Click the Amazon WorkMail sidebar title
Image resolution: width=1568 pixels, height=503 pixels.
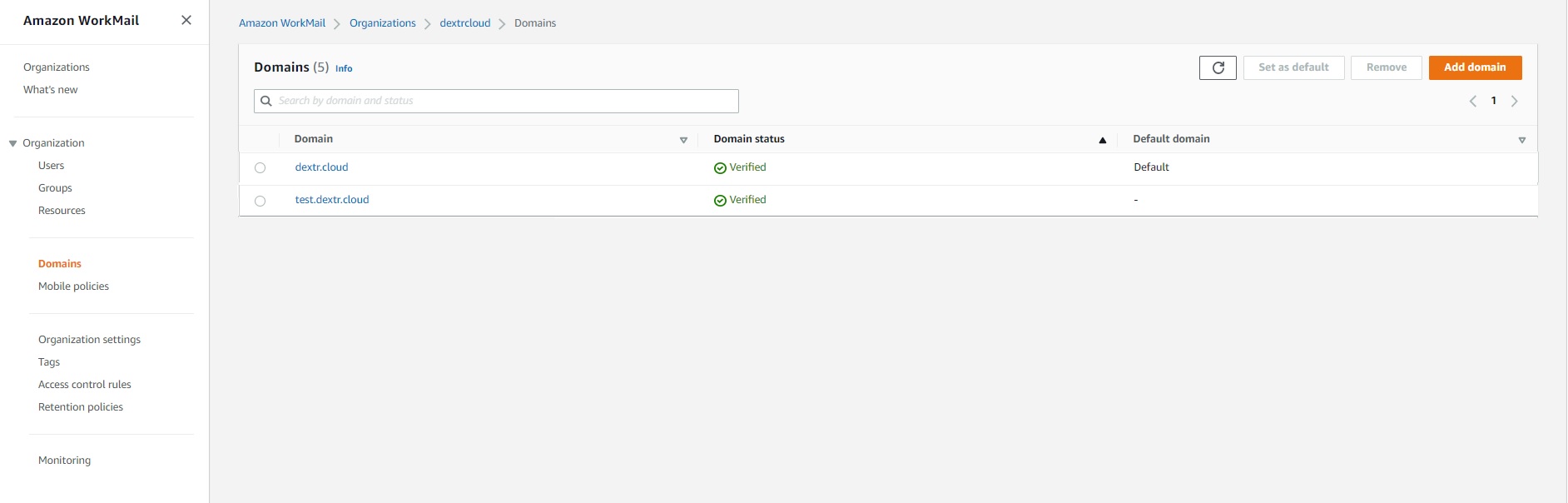[x=81, y=21]
